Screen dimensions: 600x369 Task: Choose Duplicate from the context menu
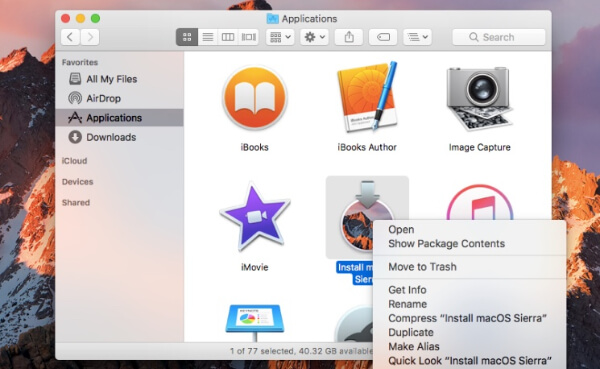470,332
